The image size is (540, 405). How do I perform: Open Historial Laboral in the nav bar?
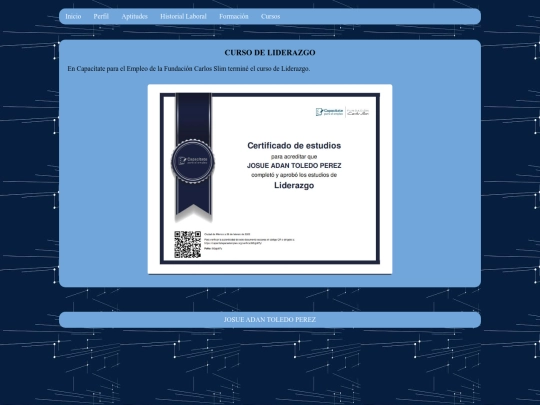pyautogui.click(x=183, y=16)
